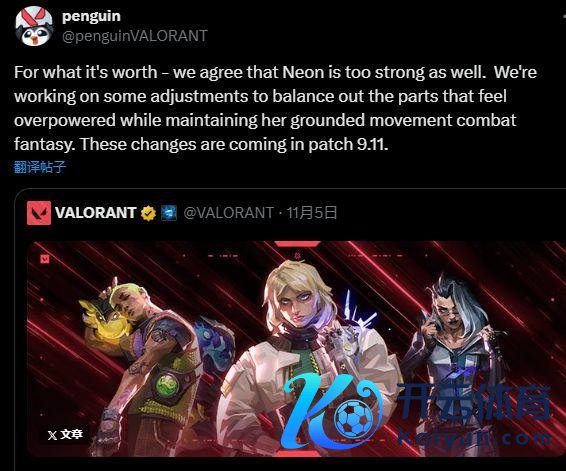Click the gold verified badge
The height and width of the screenshot is (471, 566).
click(148, 213)
